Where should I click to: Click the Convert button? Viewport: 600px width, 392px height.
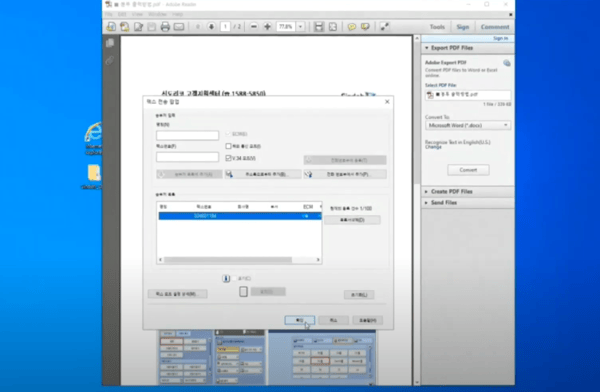[468, 170]
